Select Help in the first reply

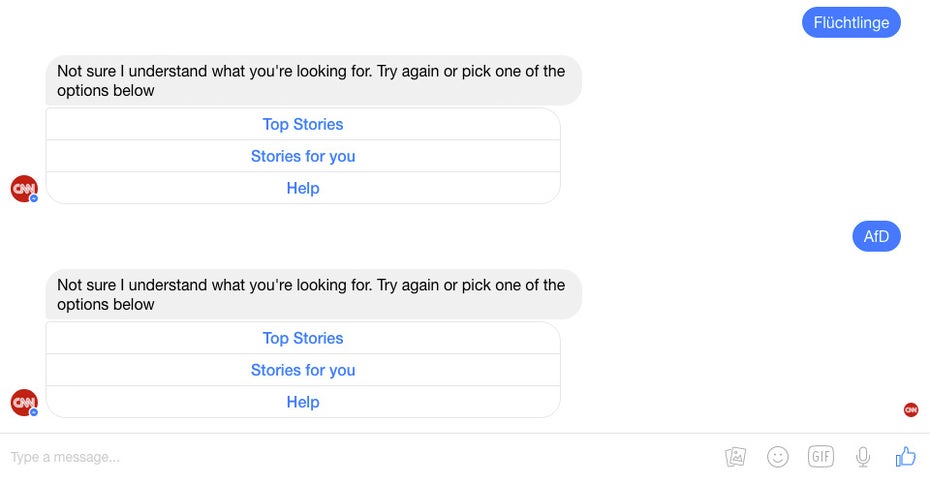tap(303, 188)
